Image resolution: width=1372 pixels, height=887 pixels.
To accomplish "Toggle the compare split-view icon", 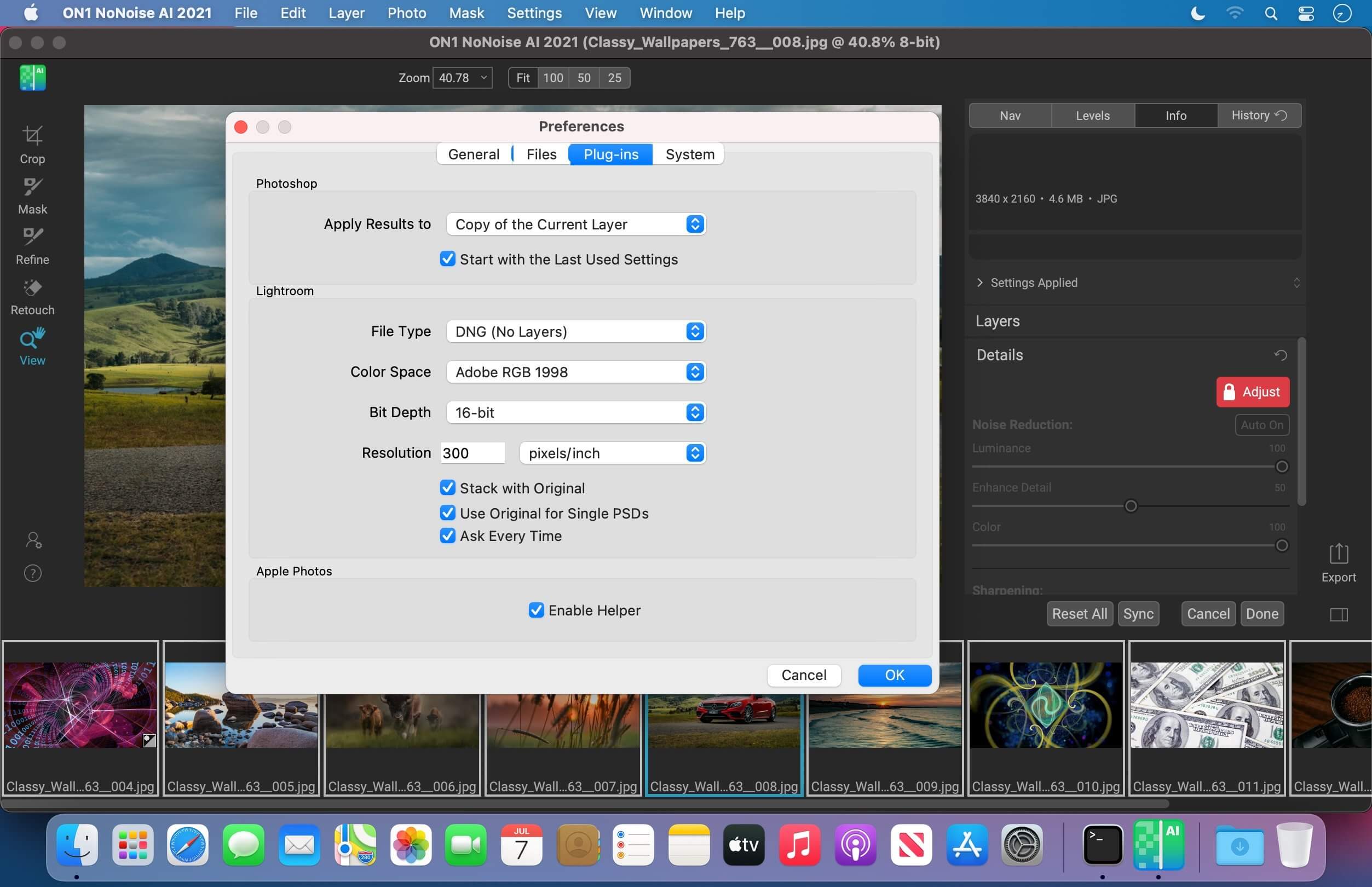I will [1339, 614].
